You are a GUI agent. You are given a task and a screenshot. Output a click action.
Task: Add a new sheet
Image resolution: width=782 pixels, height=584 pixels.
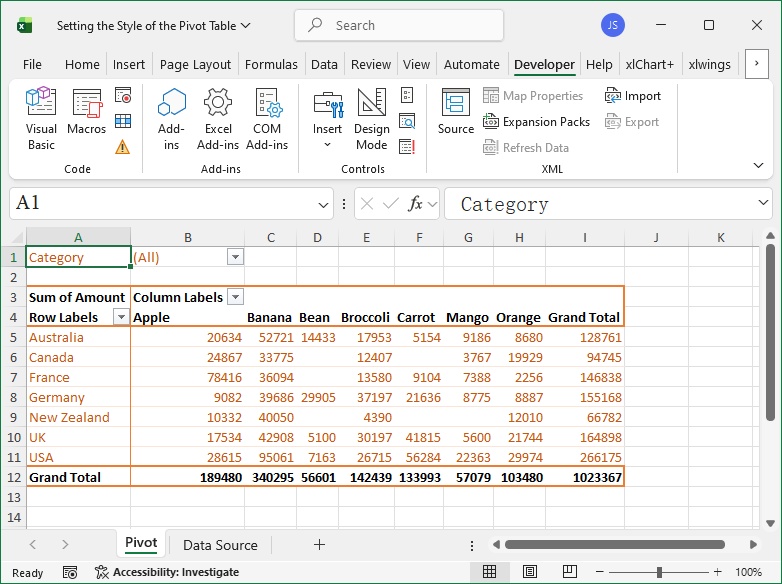coord(319,545)
